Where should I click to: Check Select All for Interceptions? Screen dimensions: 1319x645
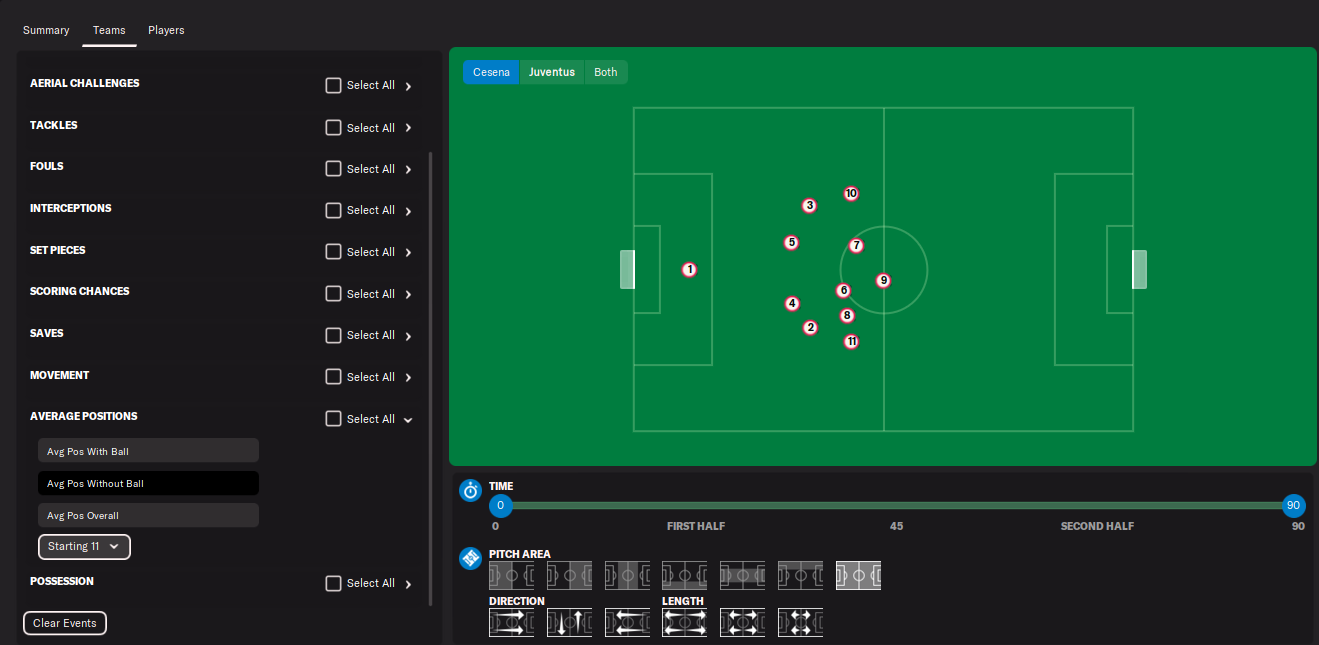click(x=334, y=211)
